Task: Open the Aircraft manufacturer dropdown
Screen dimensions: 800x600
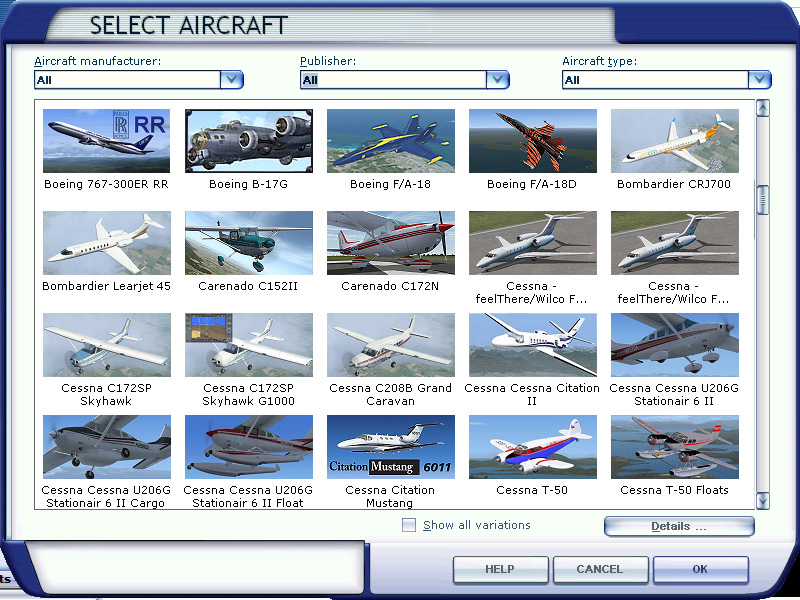Action: [232, 80]
